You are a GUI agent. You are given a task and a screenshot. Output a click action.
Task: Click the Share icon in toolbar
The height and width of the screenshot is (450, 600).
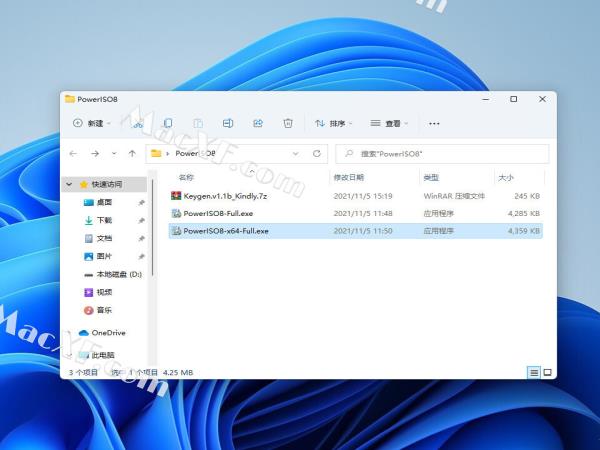coord(258,123)
